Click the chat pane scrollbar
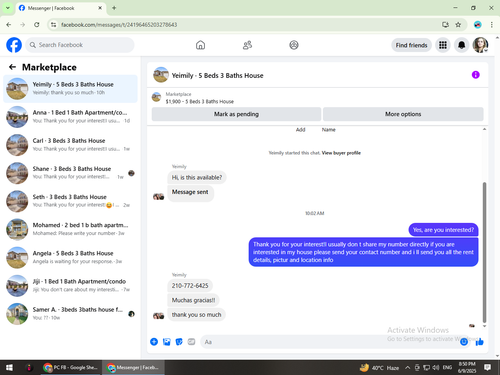The image size is (500, 375). point(484,252)
